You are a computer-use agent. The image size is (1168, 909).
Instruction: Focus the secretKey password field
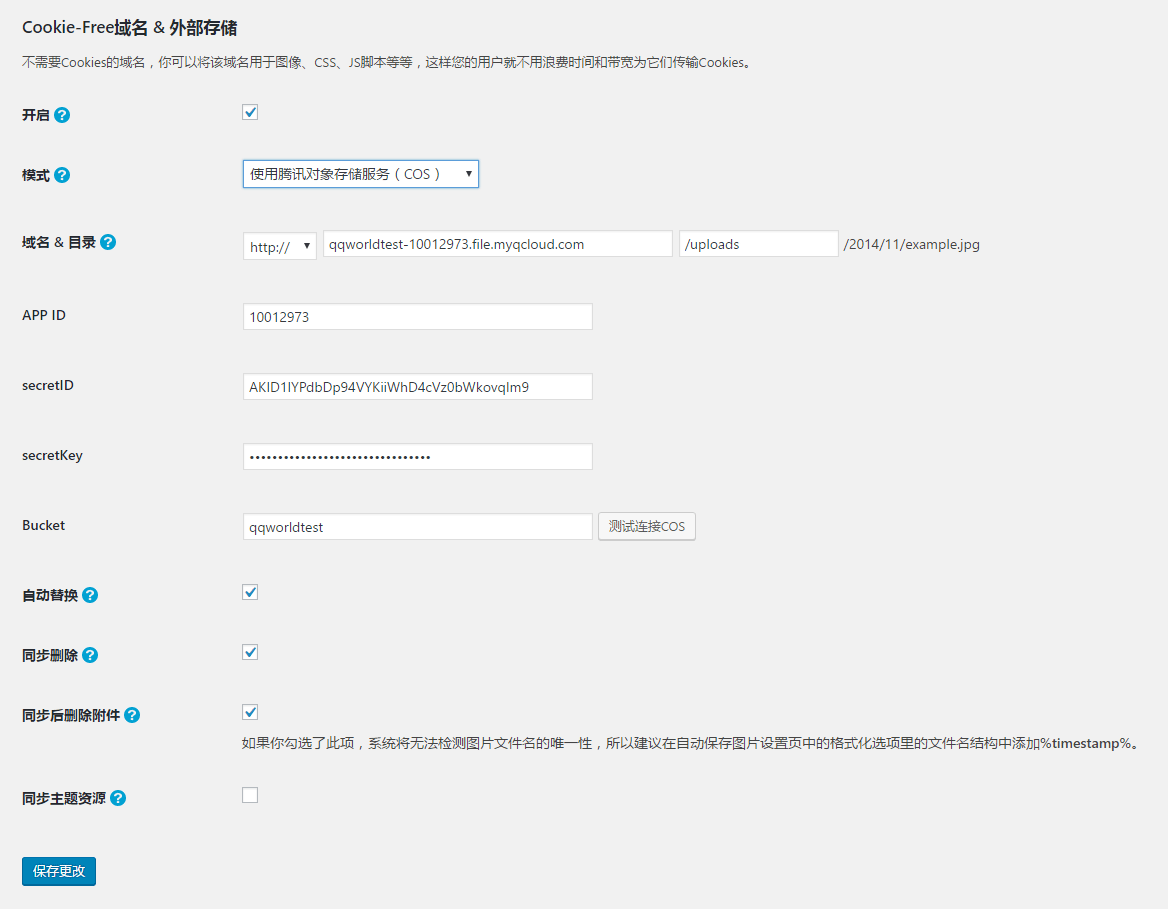point(418,457)
